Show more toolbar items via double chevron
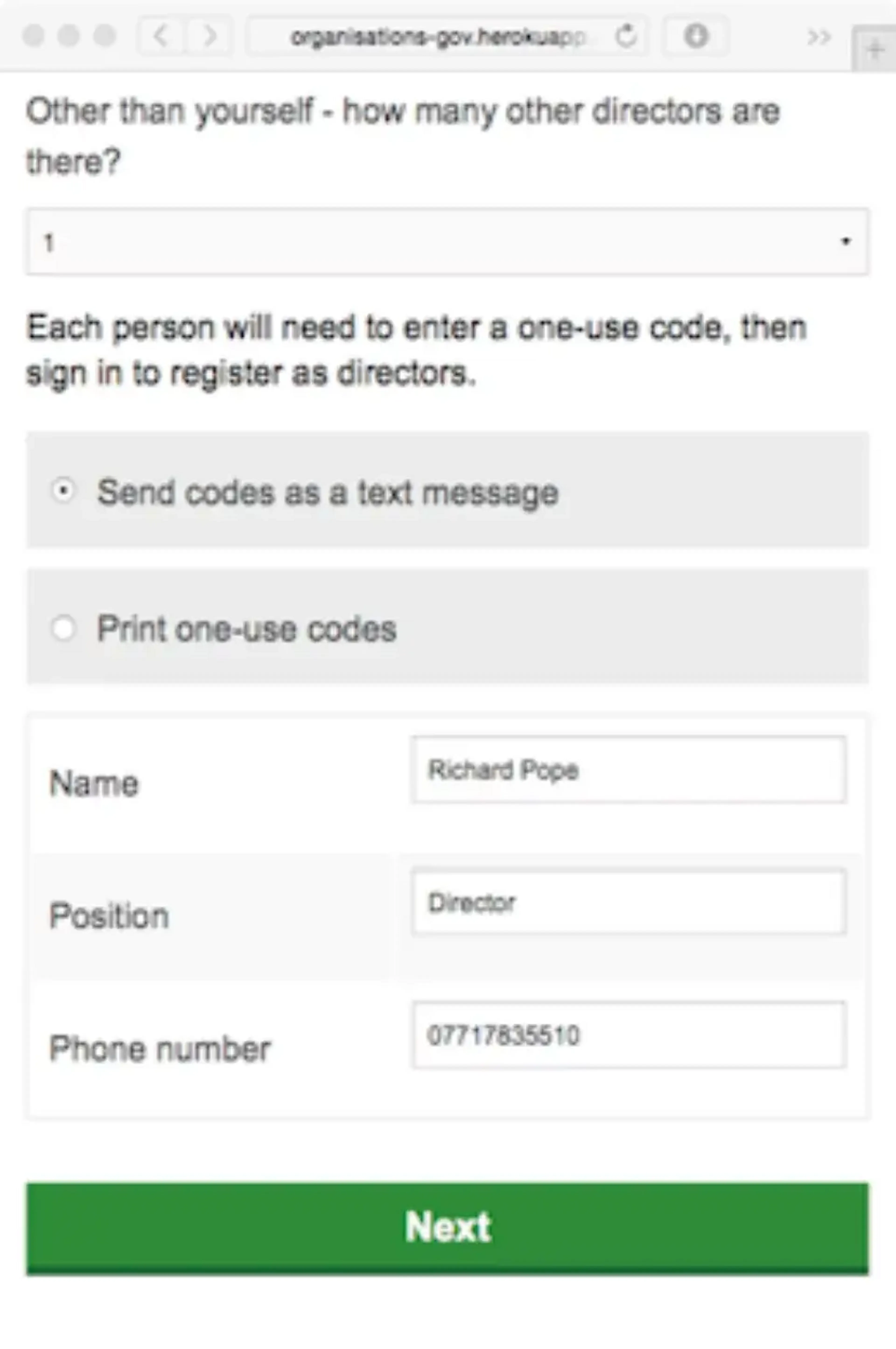Viewport: 896px width, 1349px height. [x=819, y=37]
